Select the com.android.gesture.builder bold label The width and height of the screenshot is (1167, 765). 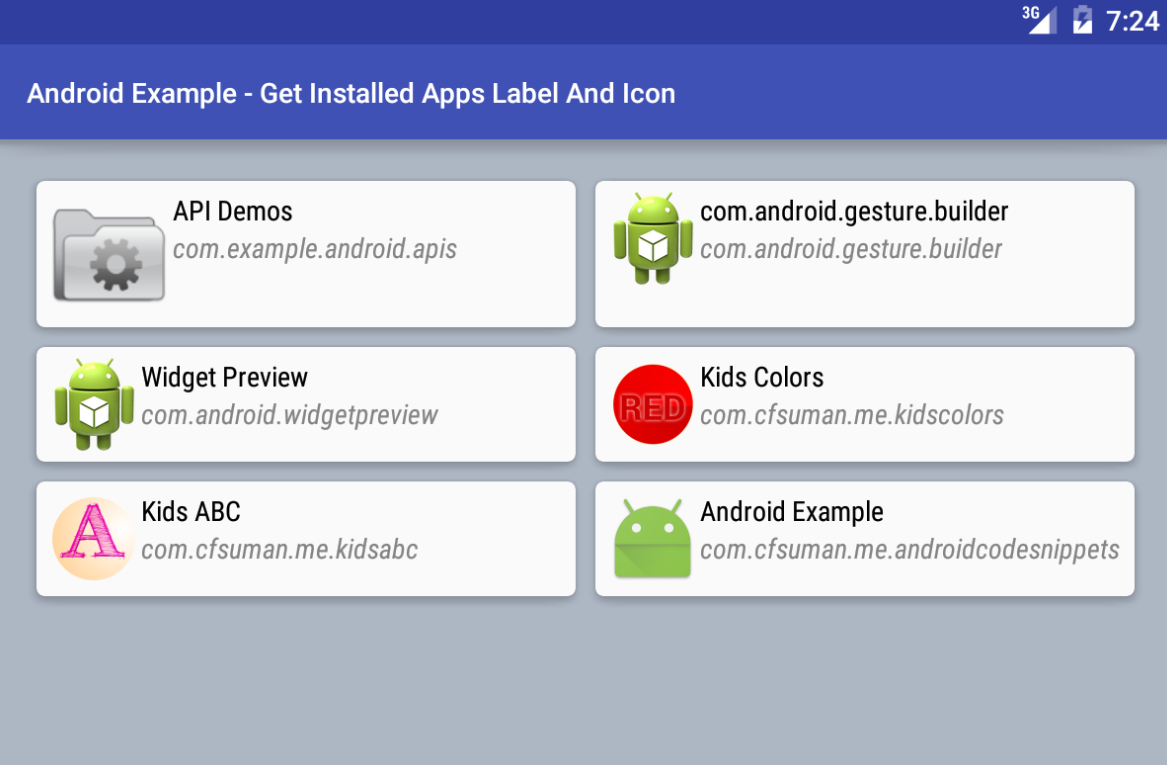click(x=854, y=212)
